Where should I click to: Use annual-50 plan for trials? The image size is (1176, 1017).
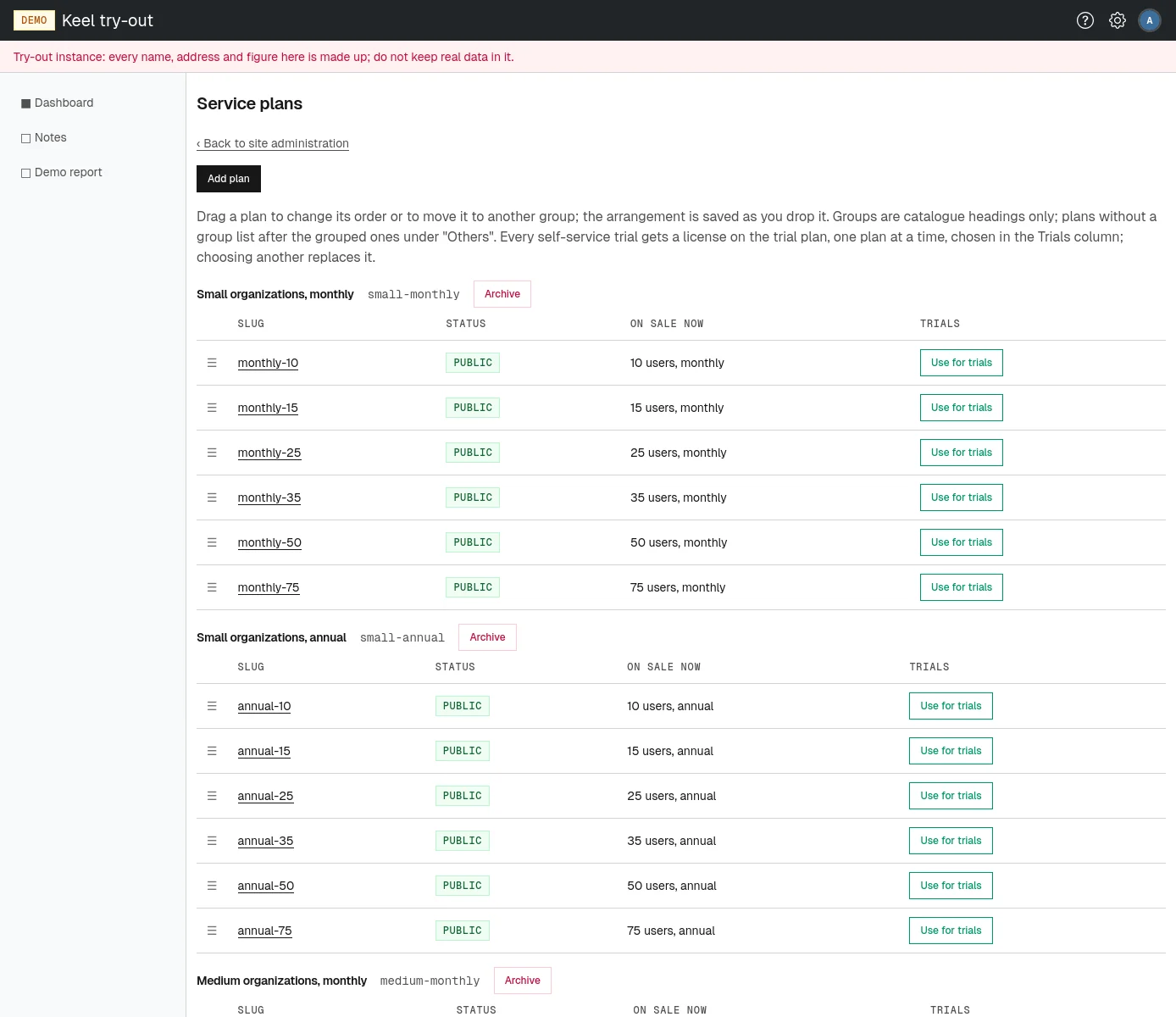tap(951, 886)
